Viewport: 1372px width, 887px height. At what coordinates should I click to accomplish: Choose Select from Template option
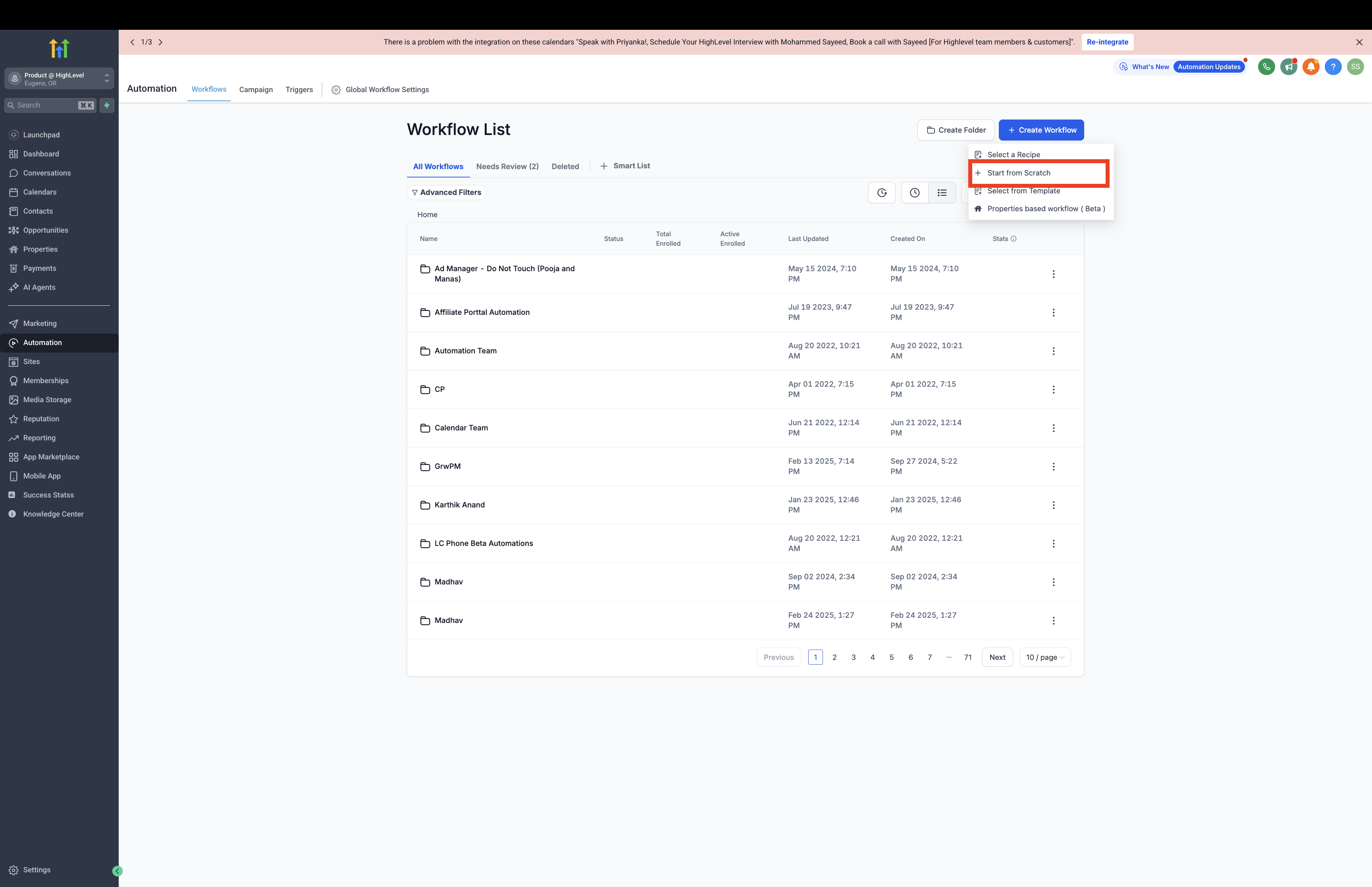1023,191
